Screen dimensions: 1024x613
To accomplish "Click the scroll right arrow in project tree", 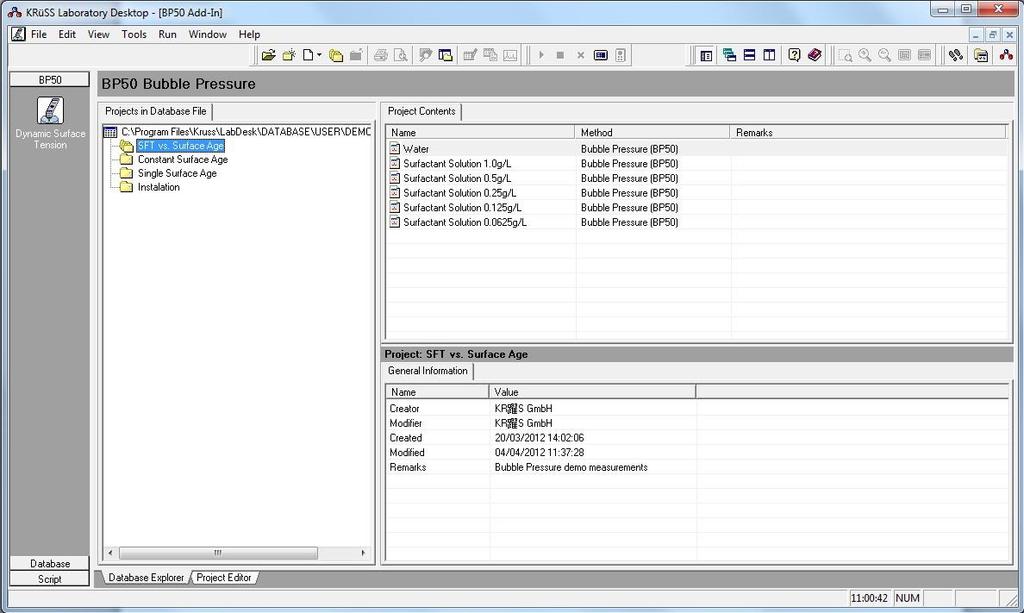I will click(x=363, y=553).
